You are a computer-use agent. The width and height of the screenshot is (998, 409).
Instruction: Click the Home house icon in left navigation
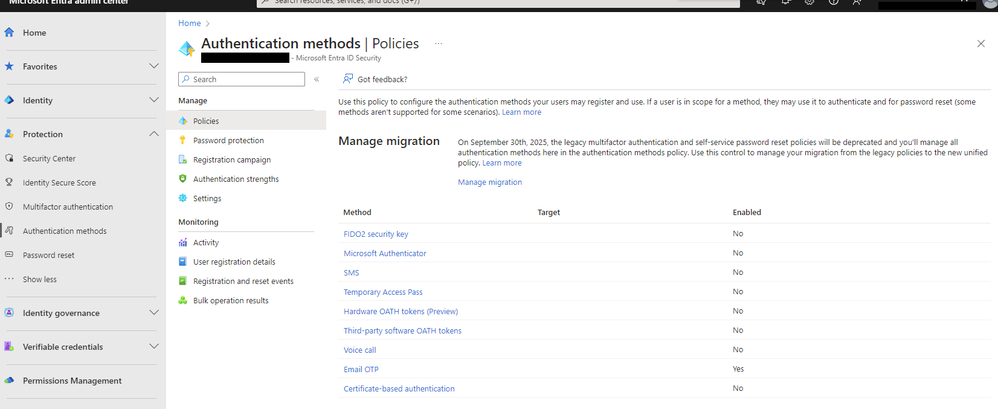click(9, 32)
